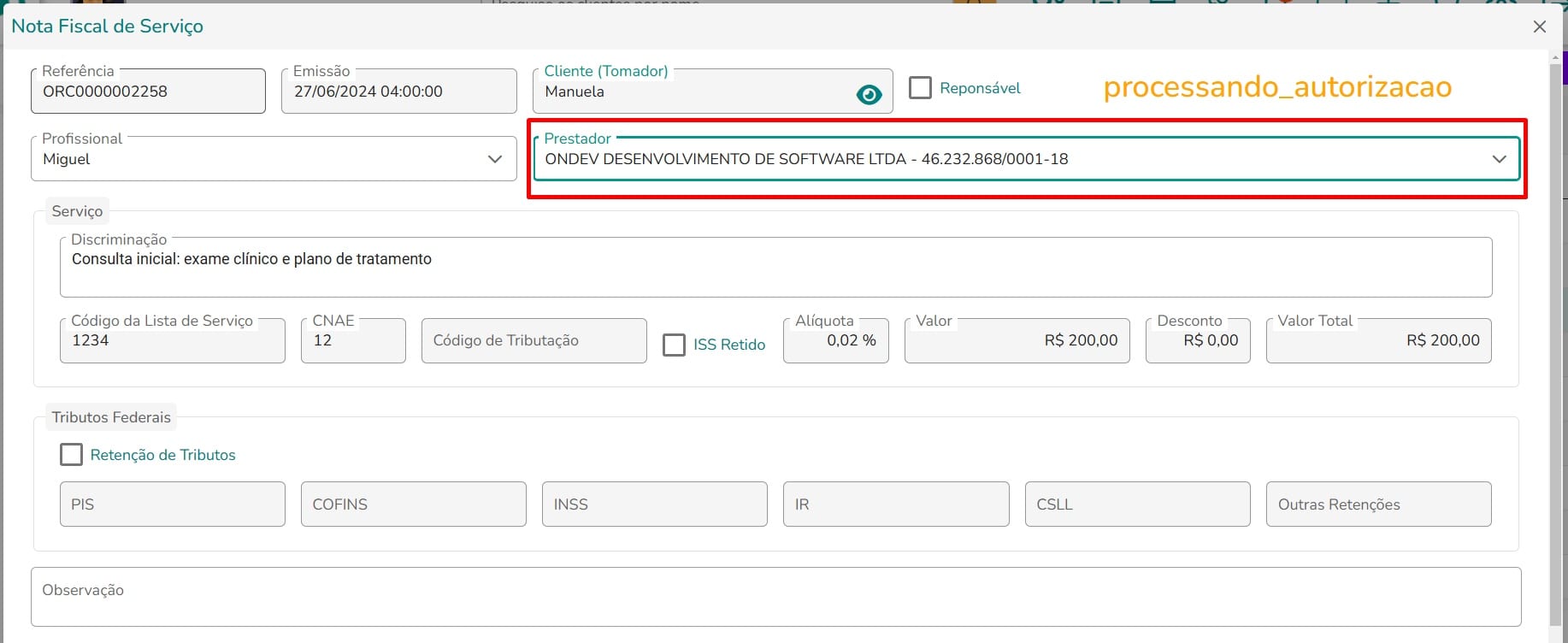Click the Alíquota percentage field
The image size is (1568, 643).
(835, 340)
